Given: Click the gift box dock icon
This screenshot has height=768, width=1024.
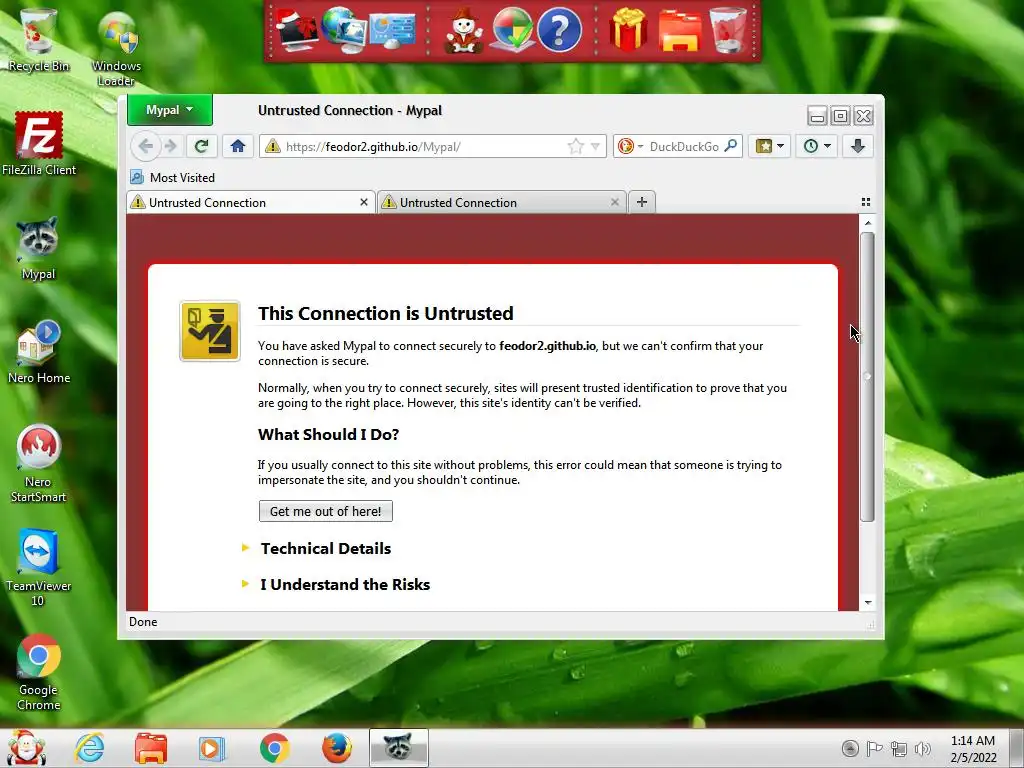Looking at the screenshot, I should [x=628, y=30].
